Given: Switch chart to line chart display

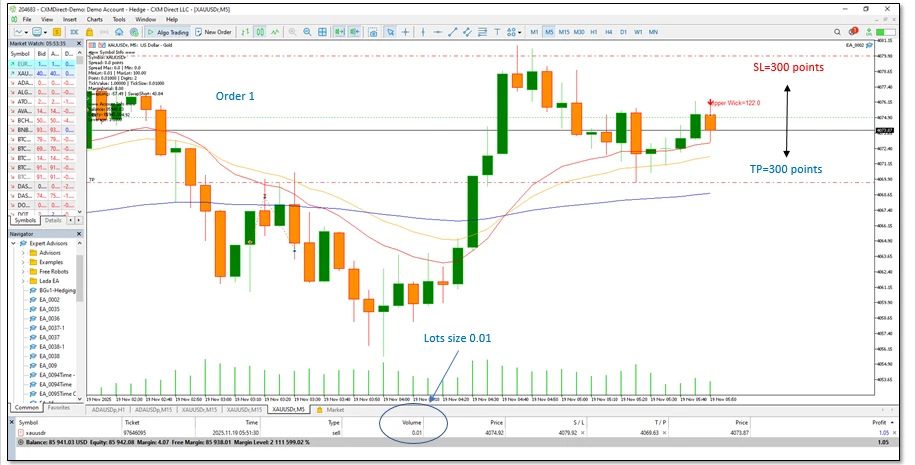Looking at the screenshot, I should (275, 32).
